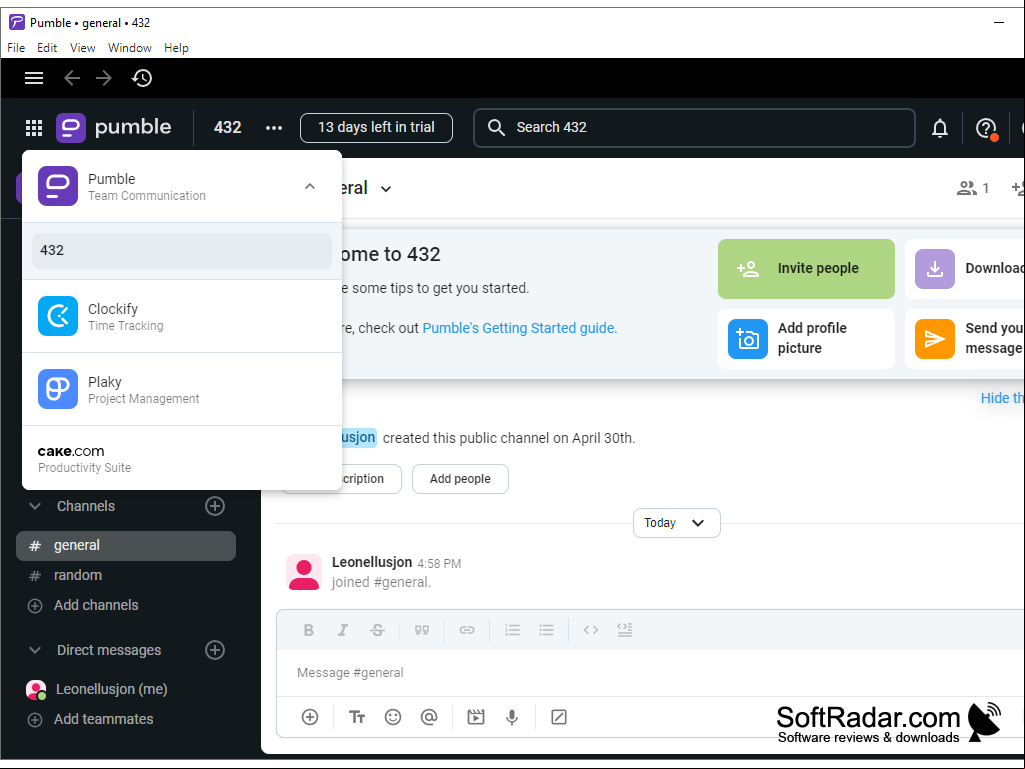Click the Send your message card
The image size is (1025, 769).
(x=965, y=339)
